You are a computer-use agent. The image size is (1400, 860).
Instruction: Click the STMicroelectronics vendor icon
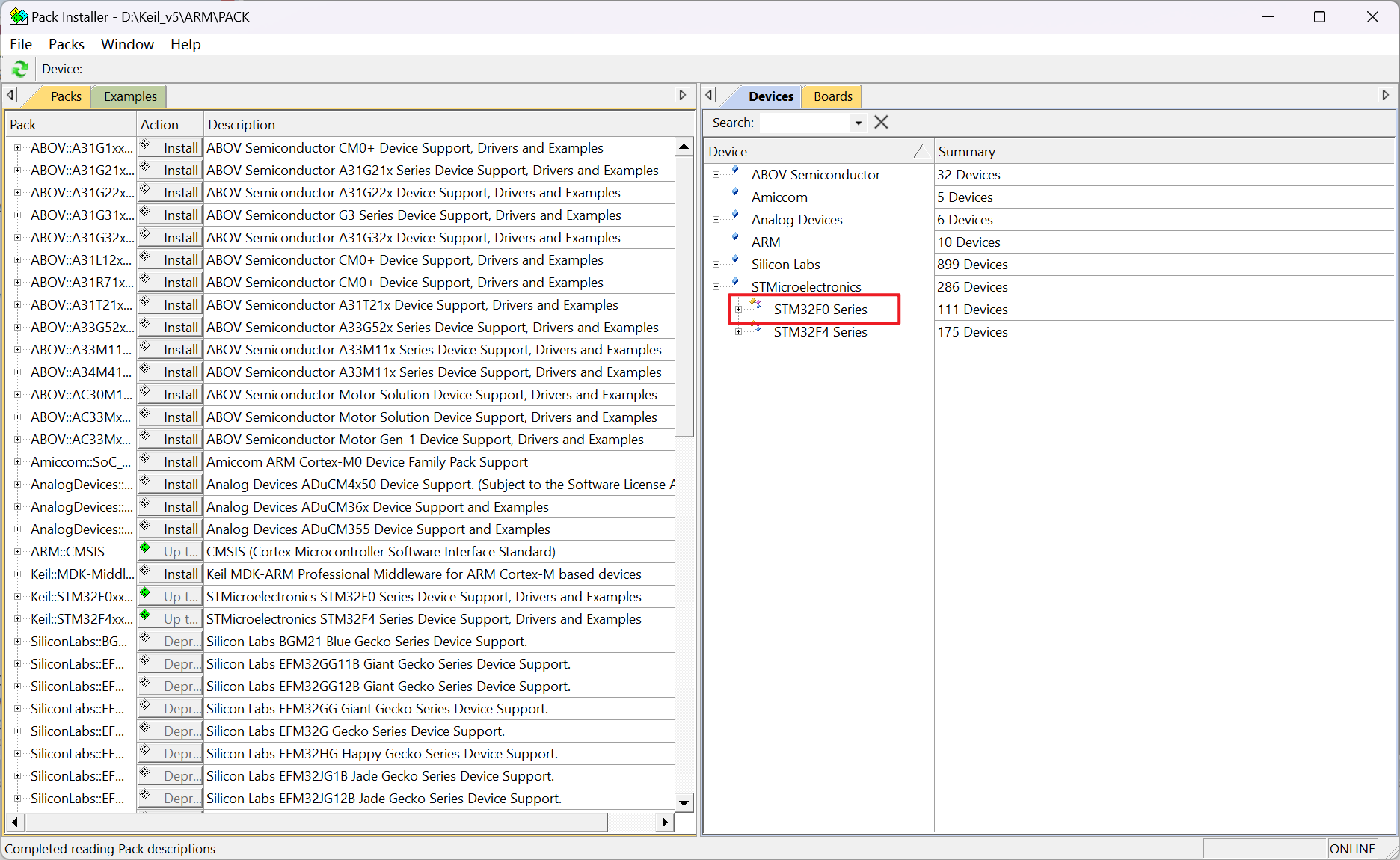[735, 283]
